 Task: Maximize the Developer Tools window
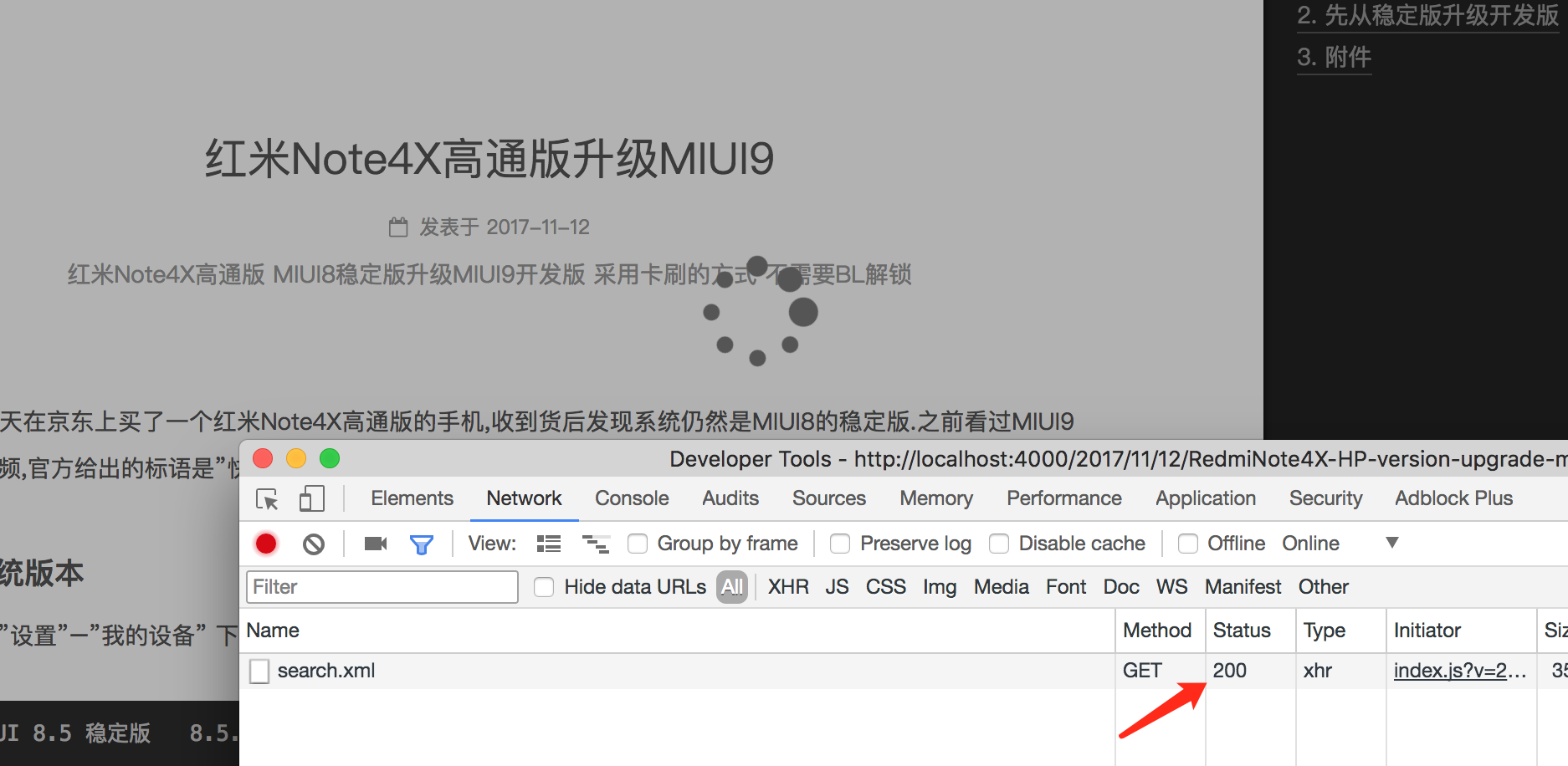pyautogui.click(x=330, y=458)
